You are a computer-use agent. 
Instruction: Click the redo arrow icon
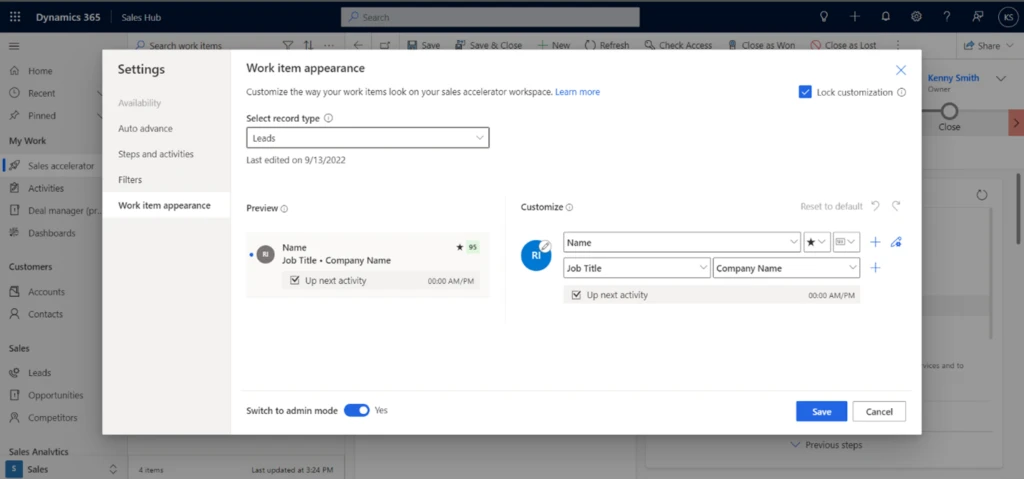pos(896,206)
